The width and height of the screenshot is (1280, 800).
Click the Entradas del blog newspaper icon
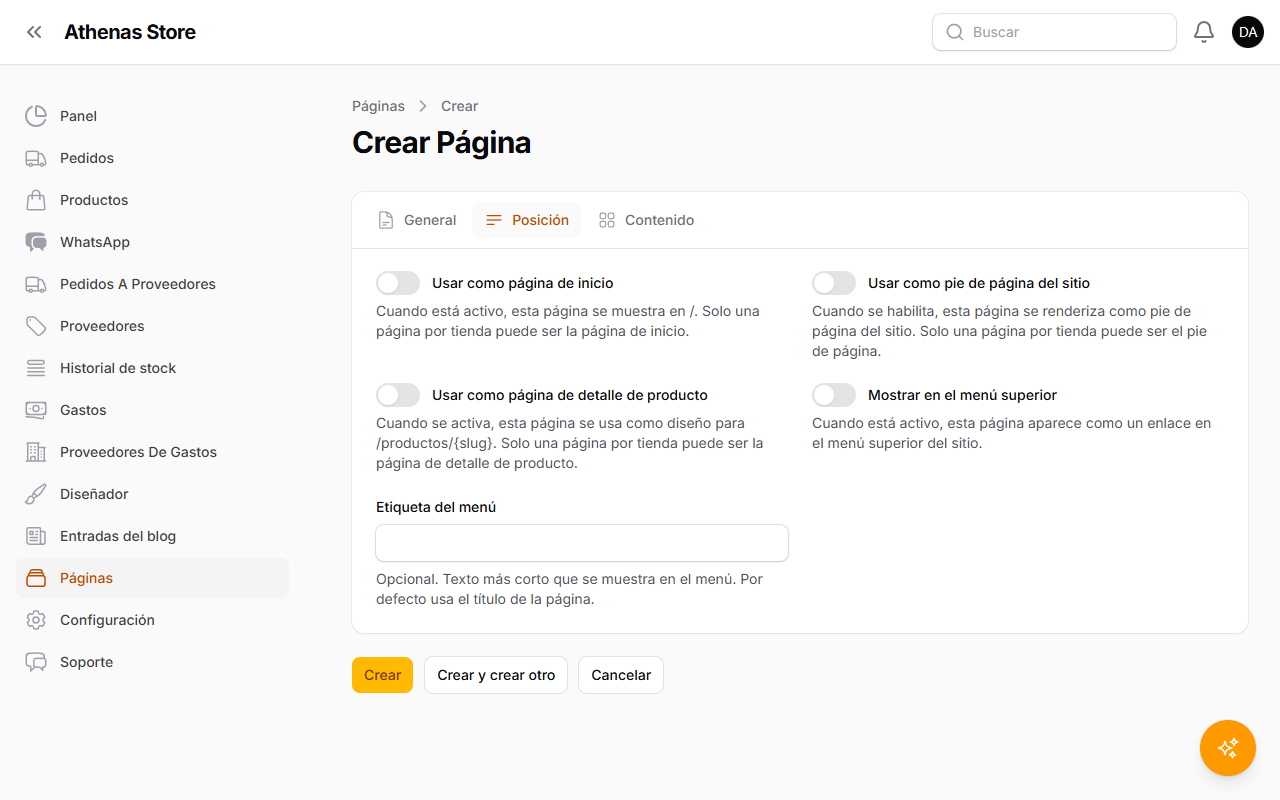tap(36, 536)
